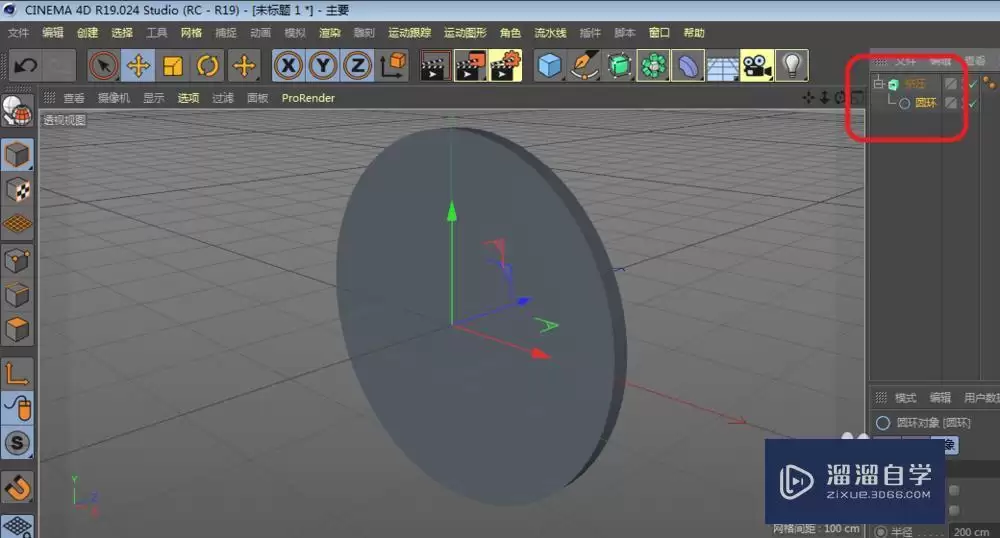Switch to Polygons mode
Viewport: 1000px width, 538px height.
(17, 330)
